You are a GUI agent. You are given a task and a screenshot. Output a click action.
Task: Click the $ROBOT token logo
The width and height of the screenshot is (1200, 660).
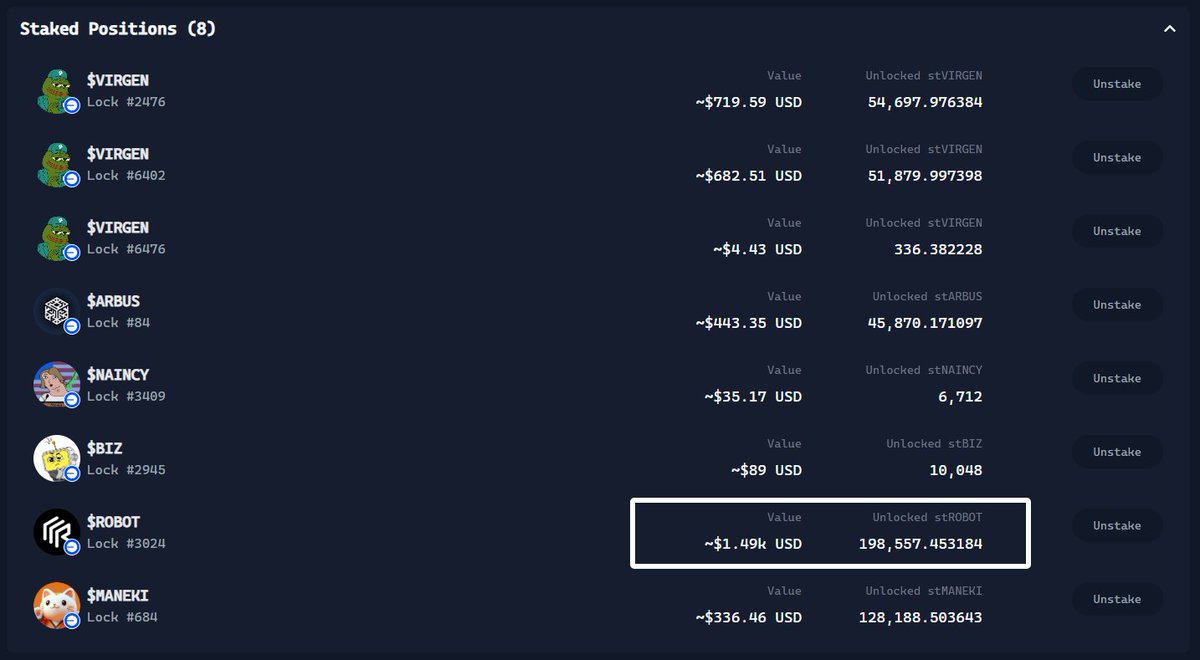tap(57, 532)
